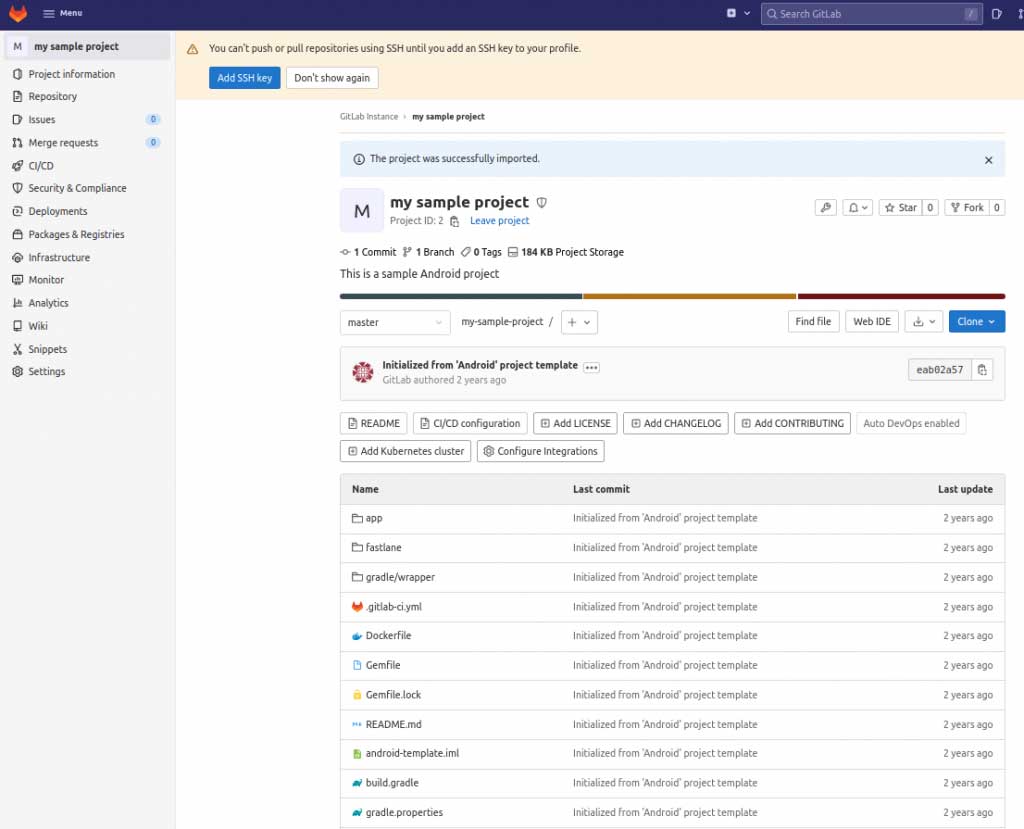The width and height of the screenshot is (1024, 829).
Task: Click the Add SSH key button
Action: pos(244,77)
